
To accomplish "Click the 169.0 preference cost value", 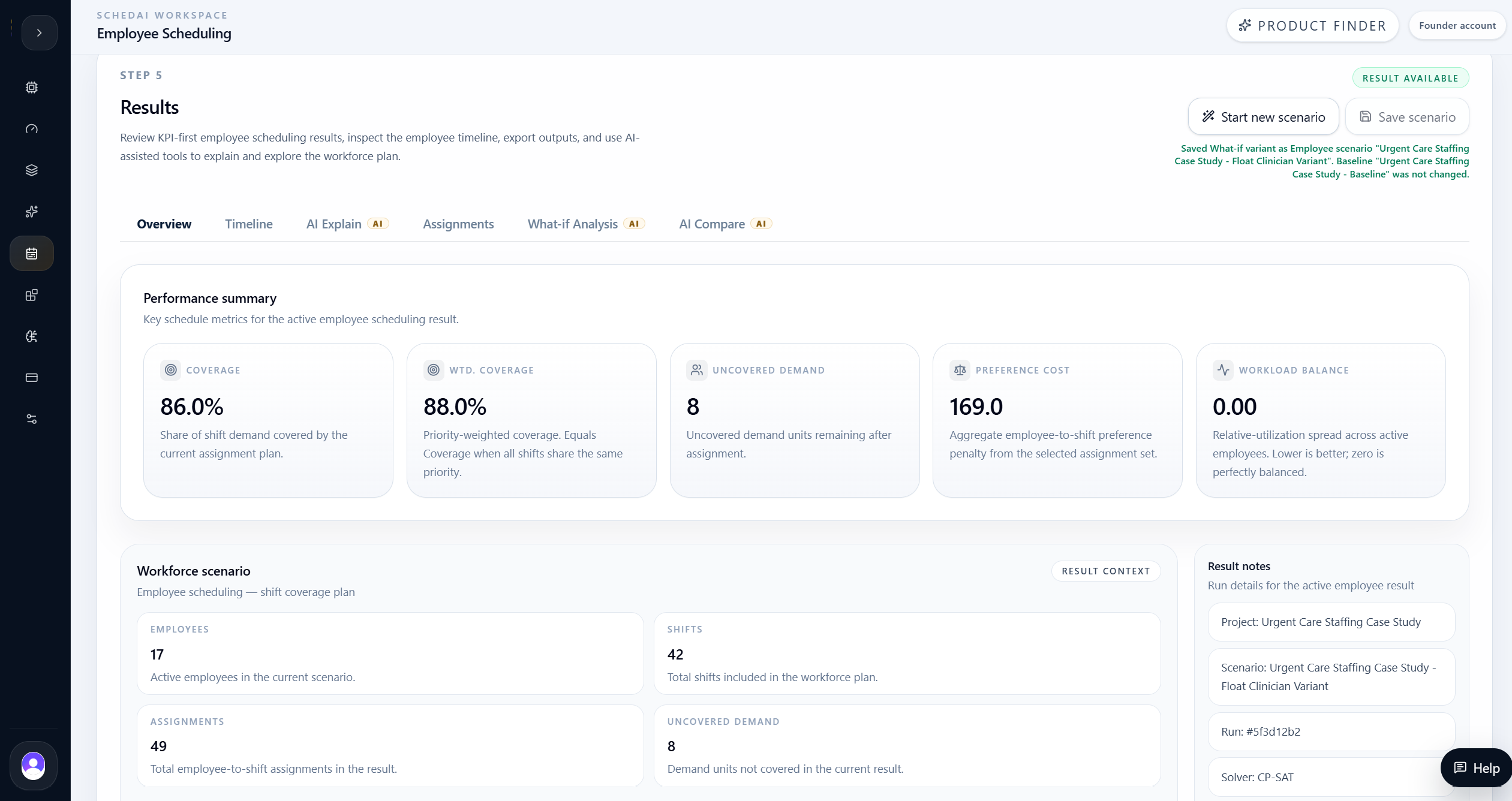I will pyautogui.click(x=976, y=407).
